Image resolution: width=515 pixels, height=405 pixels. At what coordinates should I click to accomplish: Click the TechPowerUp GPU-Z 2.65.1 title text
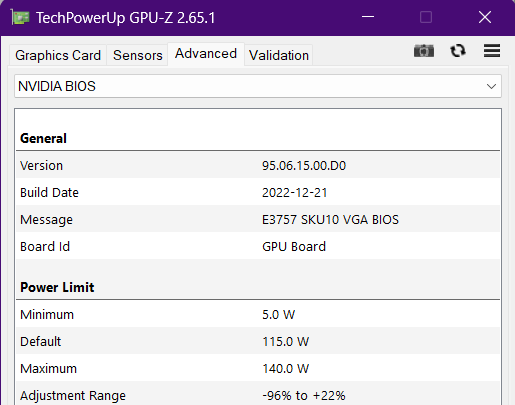click(x=126, y=18)
